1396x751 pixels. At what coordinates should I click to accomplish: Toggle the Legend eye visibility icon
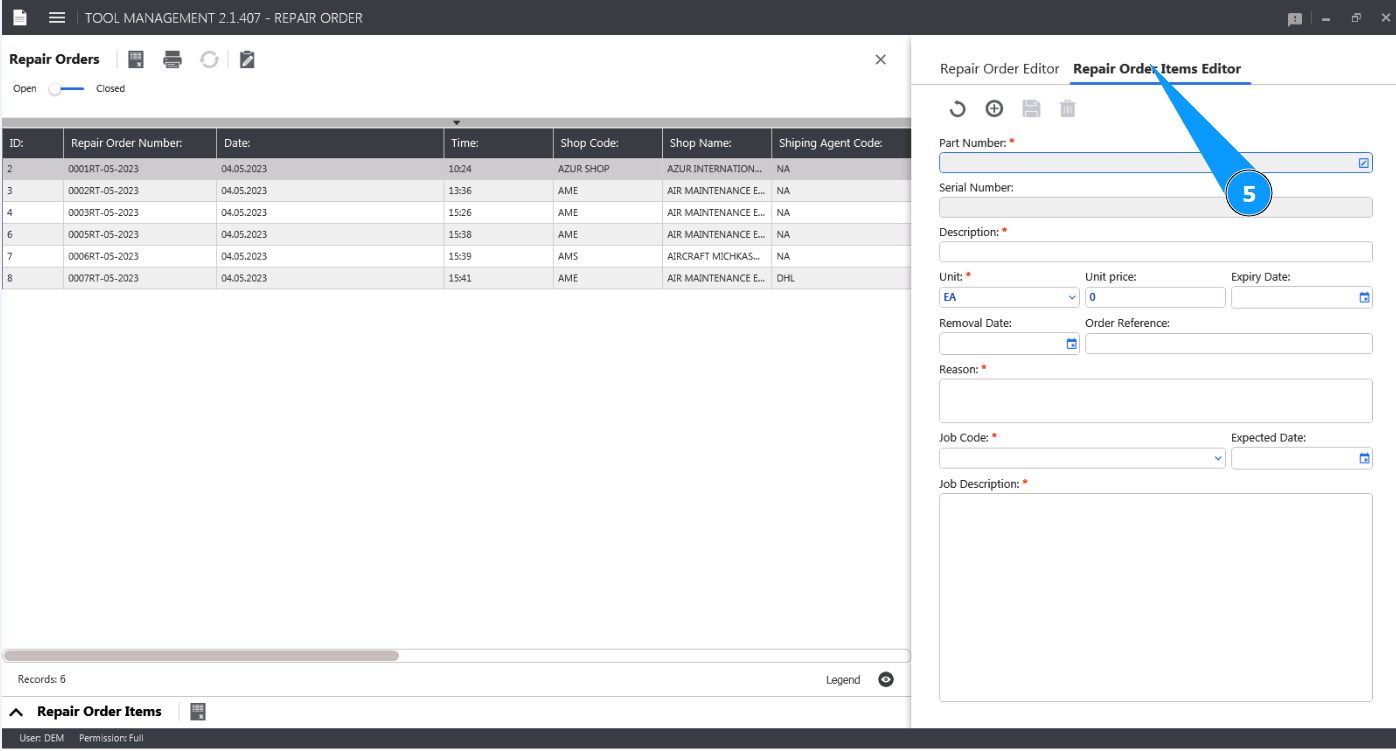tap(885, 680)
